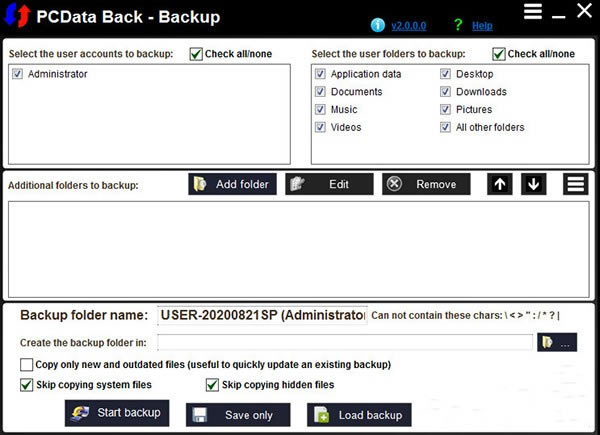The image size is (600, 435).
Task: Click the Save only button
Action: coord(238,415)
